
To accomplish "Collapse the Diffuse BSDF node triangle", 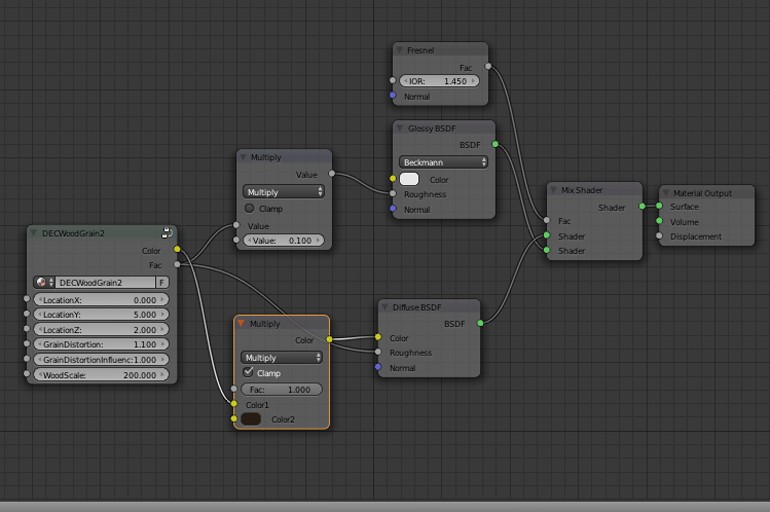I will [385, 307].
